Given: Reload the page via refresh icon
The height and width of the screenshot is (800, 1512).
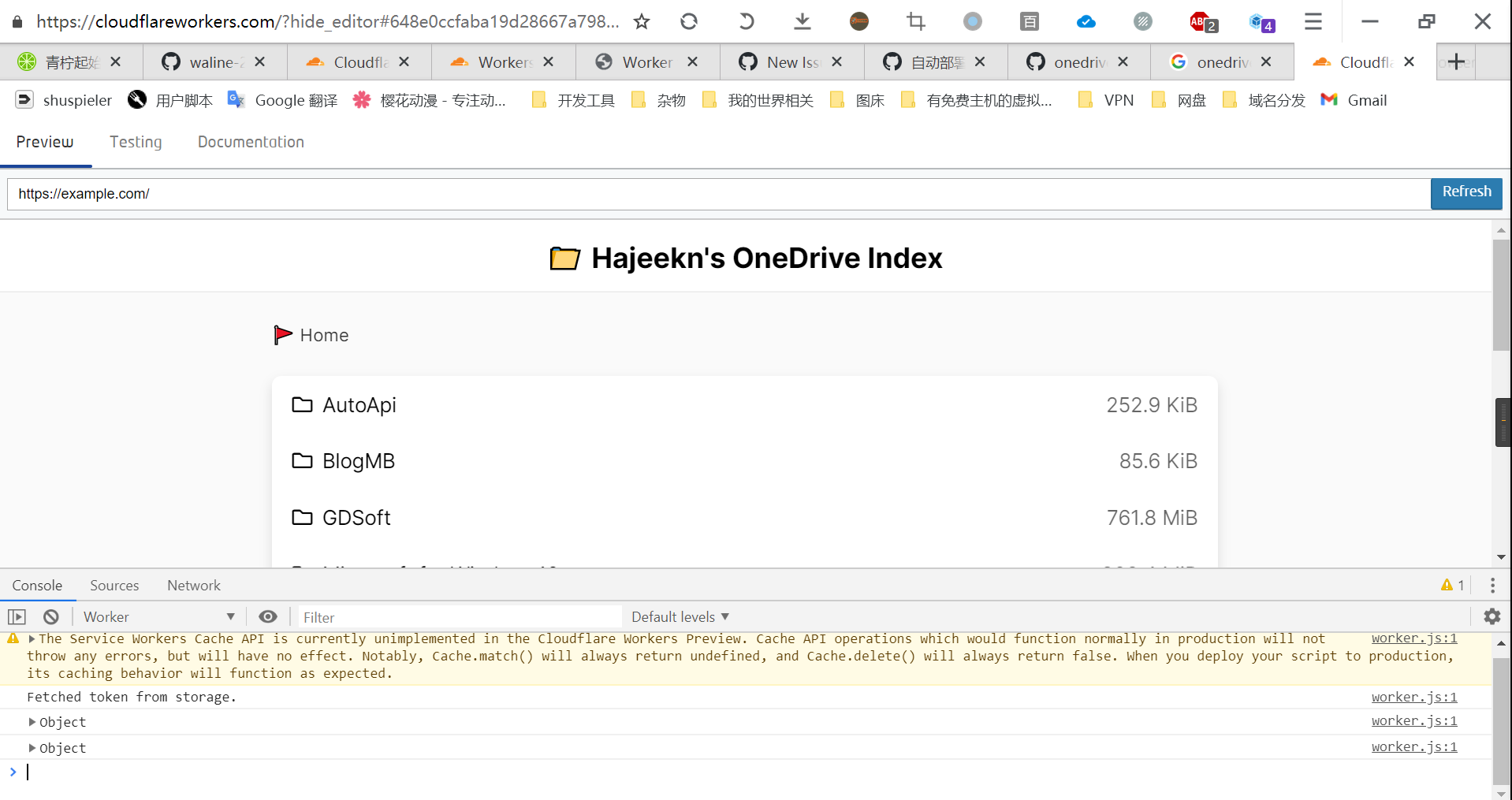Looking at the screenshot, I should point(688,21).
